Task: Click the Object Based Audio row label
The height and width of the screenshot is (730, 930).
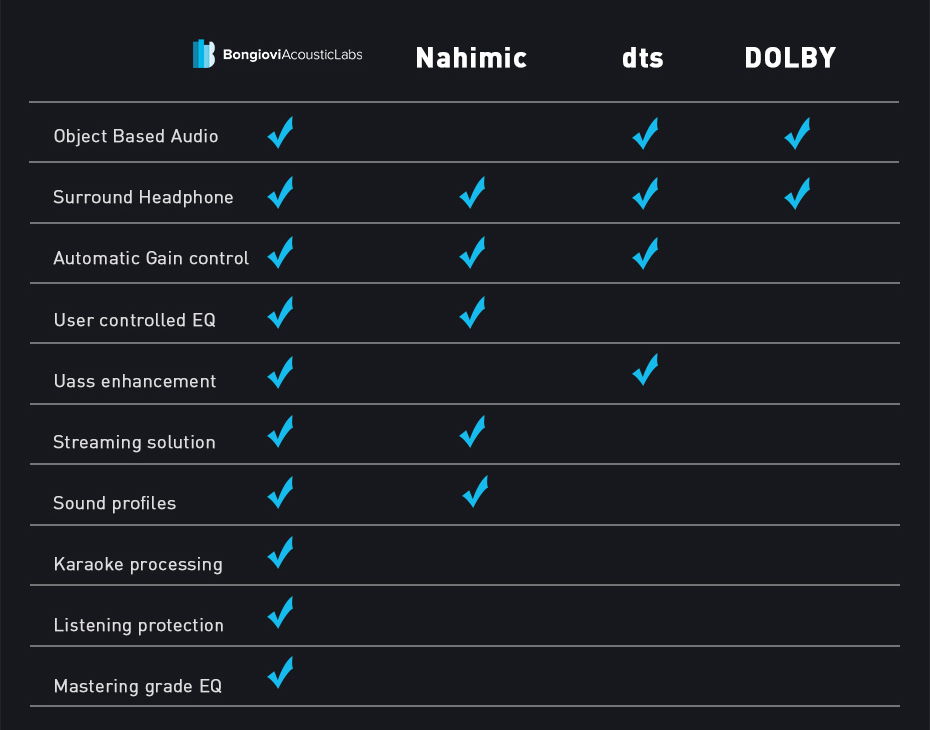Action: [136, 136]
